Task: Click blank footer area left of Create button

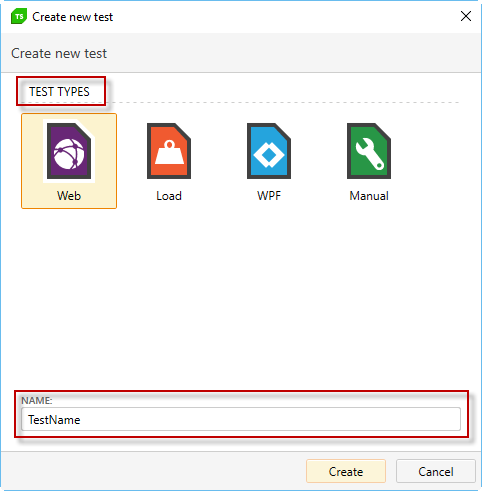Action: [153, 471]
